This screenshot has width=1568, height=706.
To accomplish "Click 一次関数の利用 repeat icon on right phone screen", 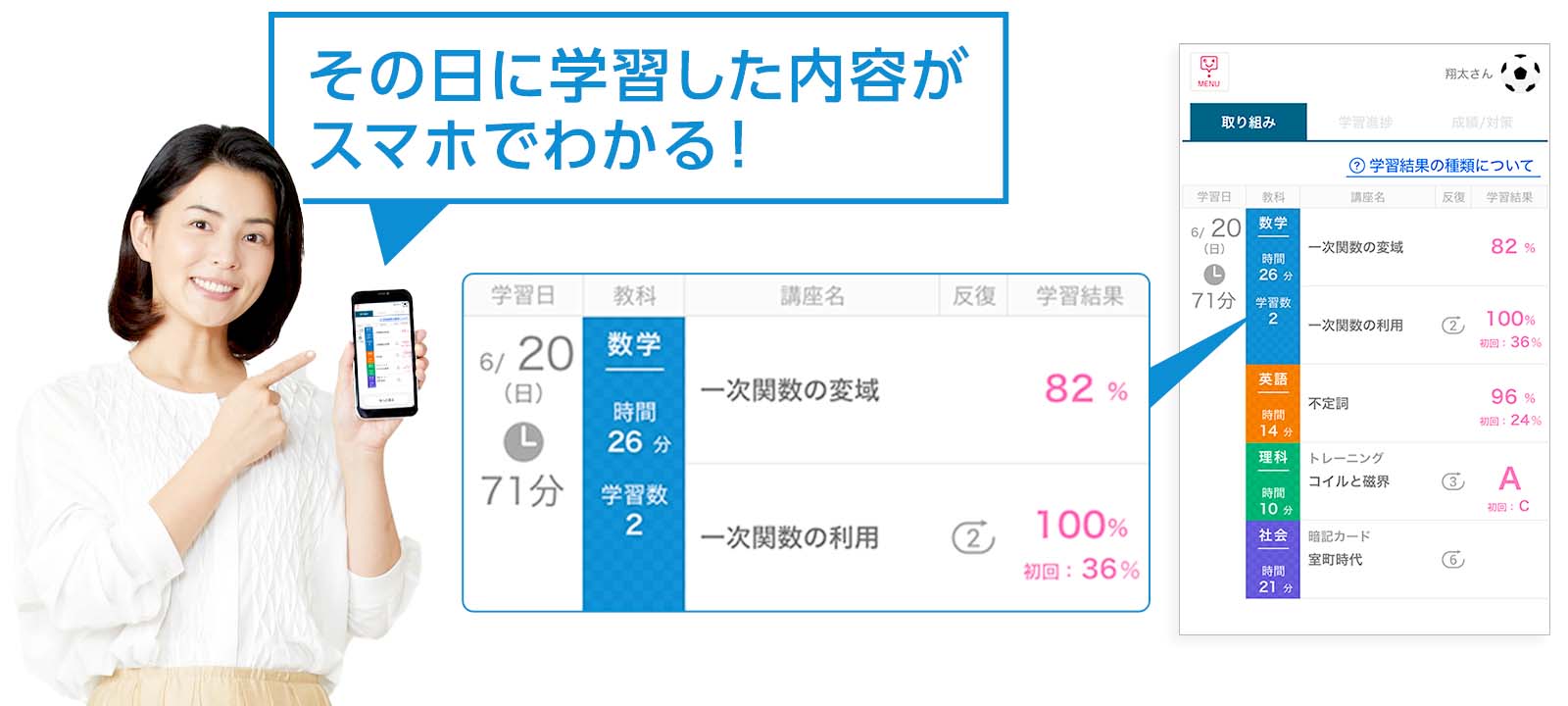I will point(1452,326).
